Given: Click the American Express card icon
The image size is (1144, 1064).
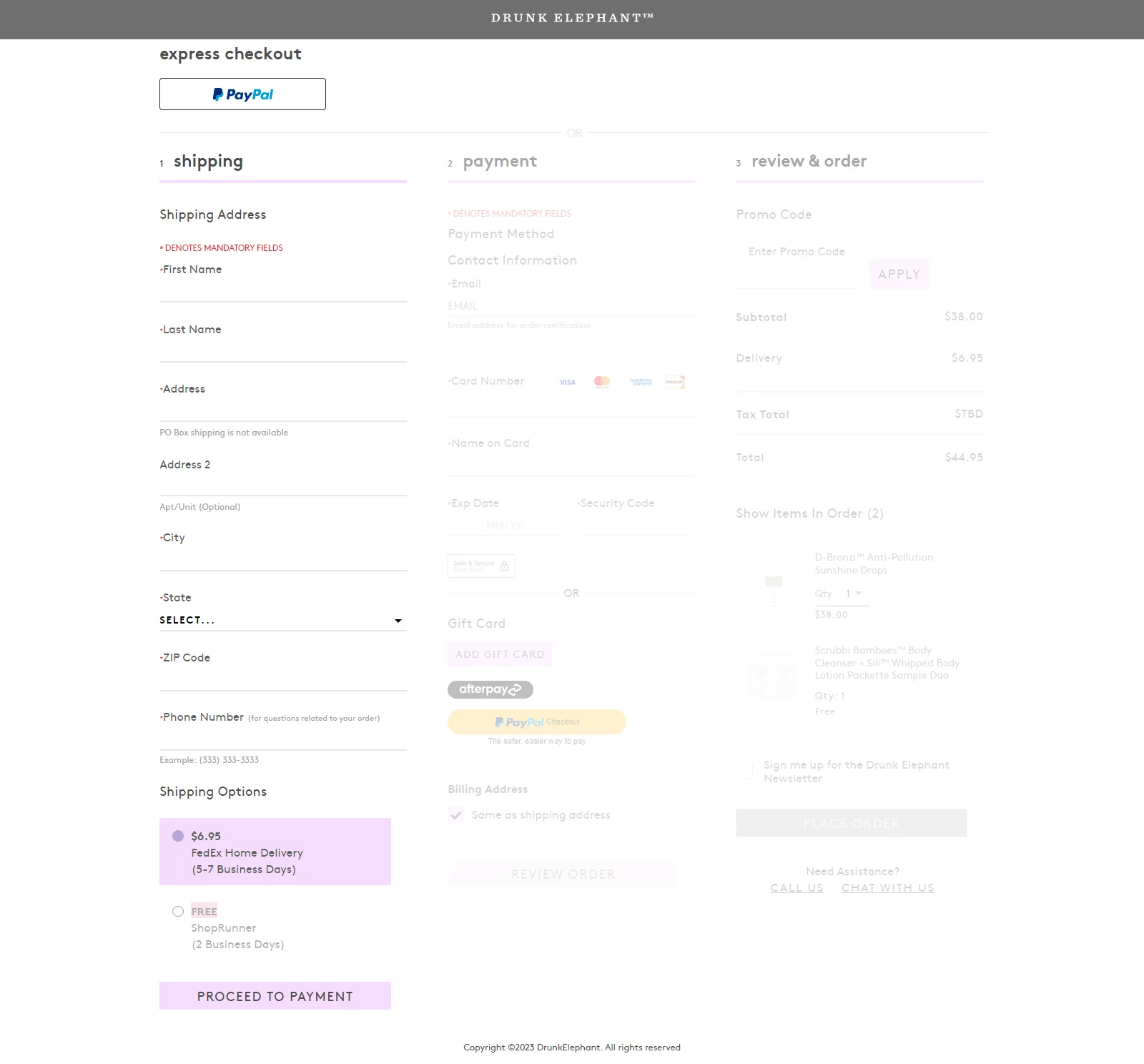Looking at the screenshot, I should pyautogui.click(x=641, y=382).
